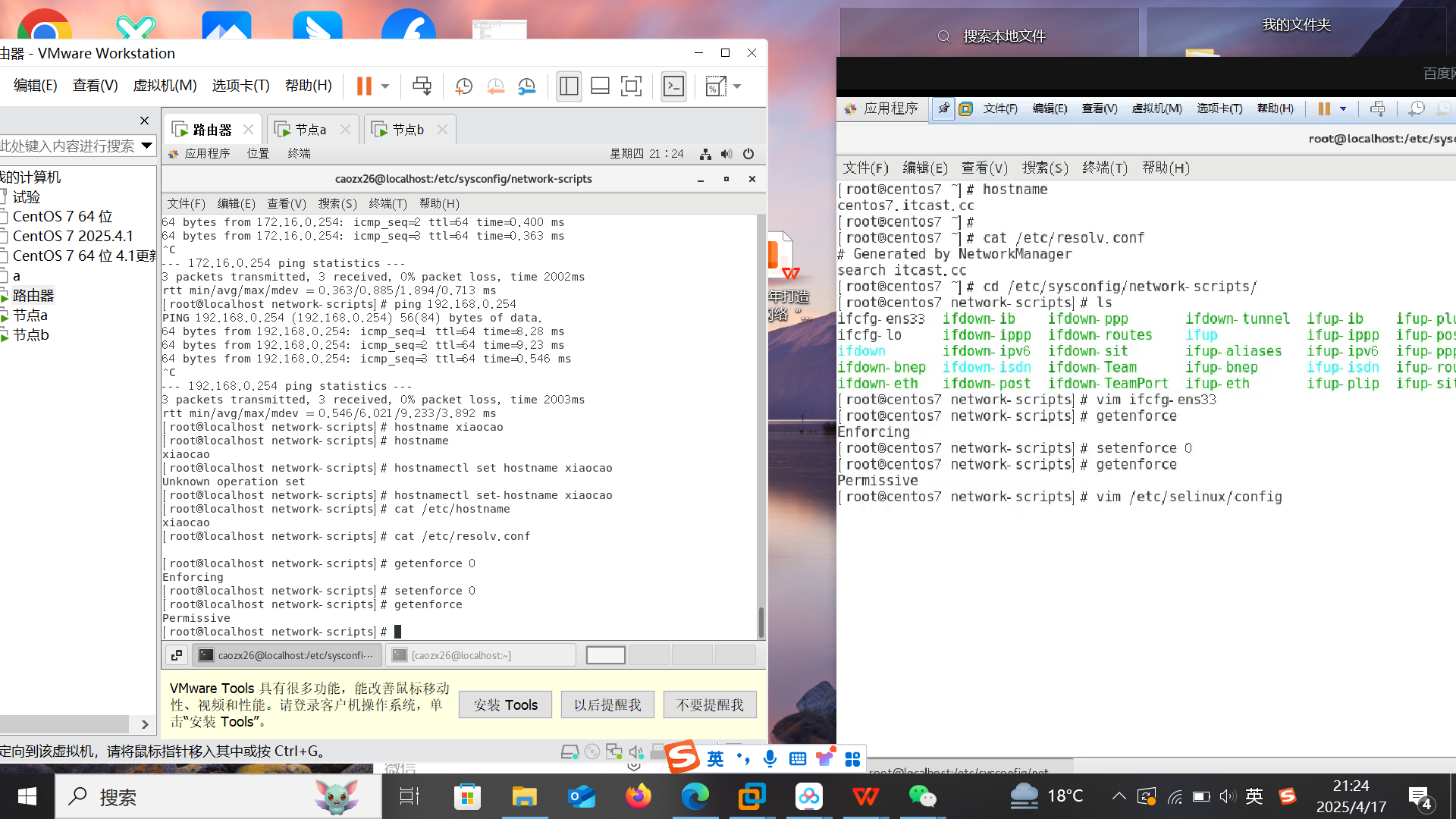Screen dimensions: 1456x819
Task: Open dropdown arrow beside pause button
Action: 385,86
